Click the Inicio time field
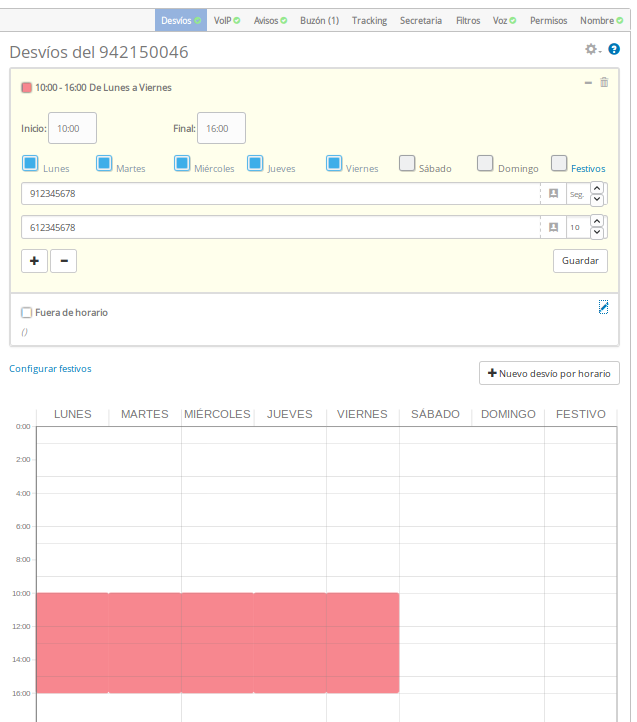 point(72,128)
